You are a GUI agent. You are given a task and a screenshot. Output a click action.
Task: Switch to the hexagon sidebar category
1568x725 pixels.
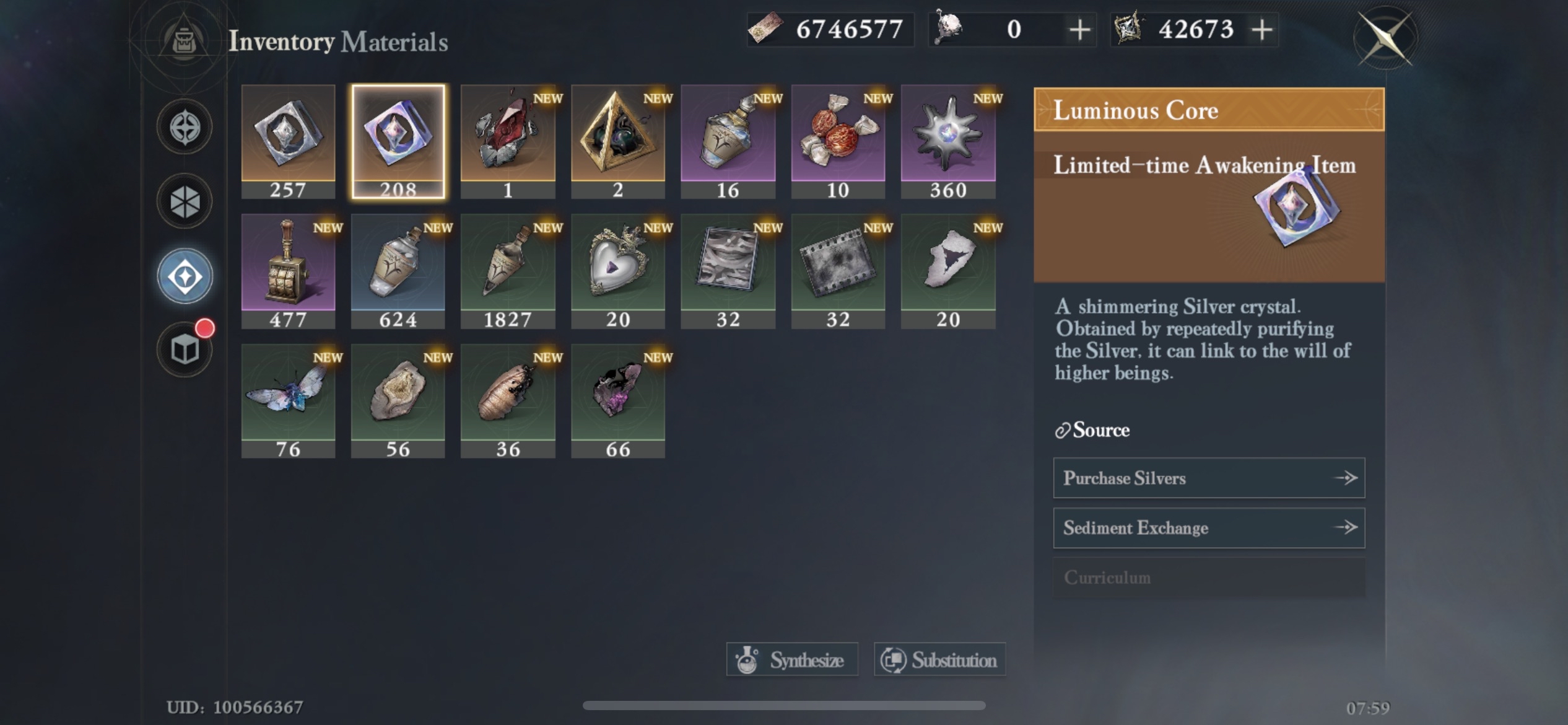185,201
